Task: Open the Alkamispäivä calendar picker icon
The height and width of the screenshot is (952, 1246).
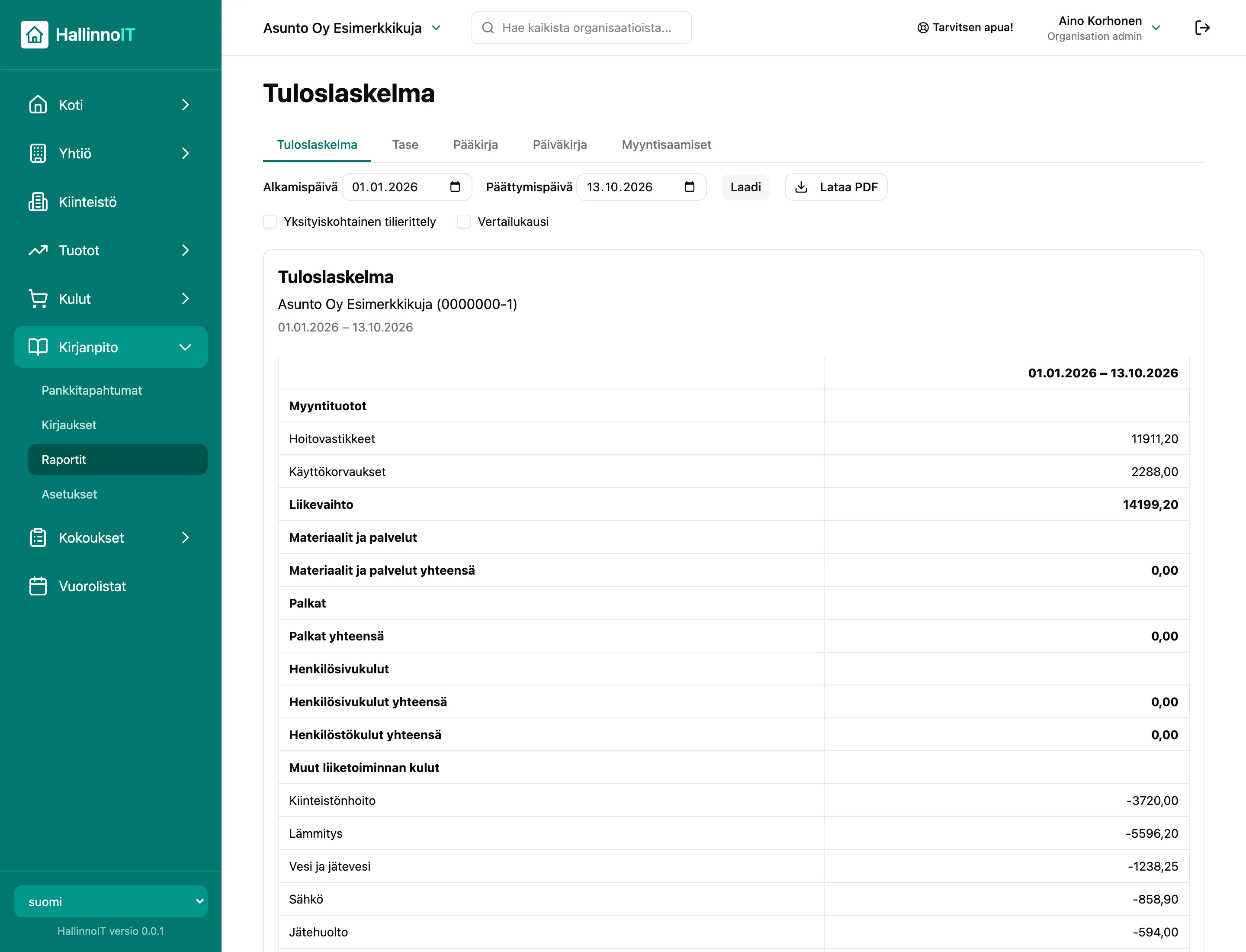Action: (455, 187)
